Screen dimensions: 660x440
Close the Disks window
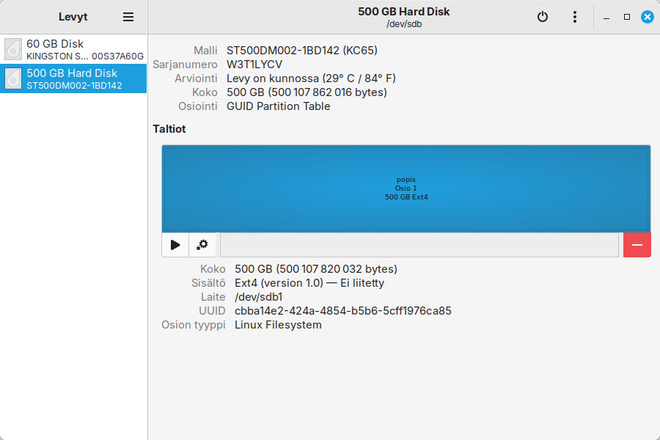647,17
